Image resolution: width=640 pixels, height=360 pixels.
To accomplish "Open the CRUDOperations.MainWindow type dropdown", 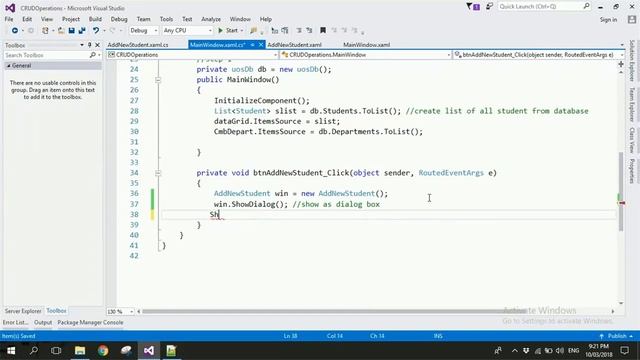I will click(366, 55).
